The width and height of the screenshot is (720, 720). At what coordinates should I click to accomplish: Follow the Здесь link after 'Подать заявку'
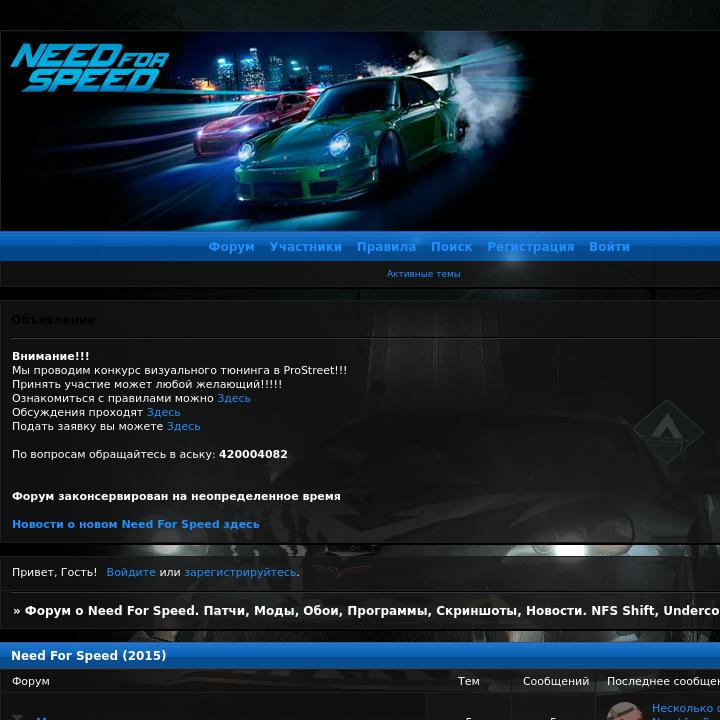(184, 426)
